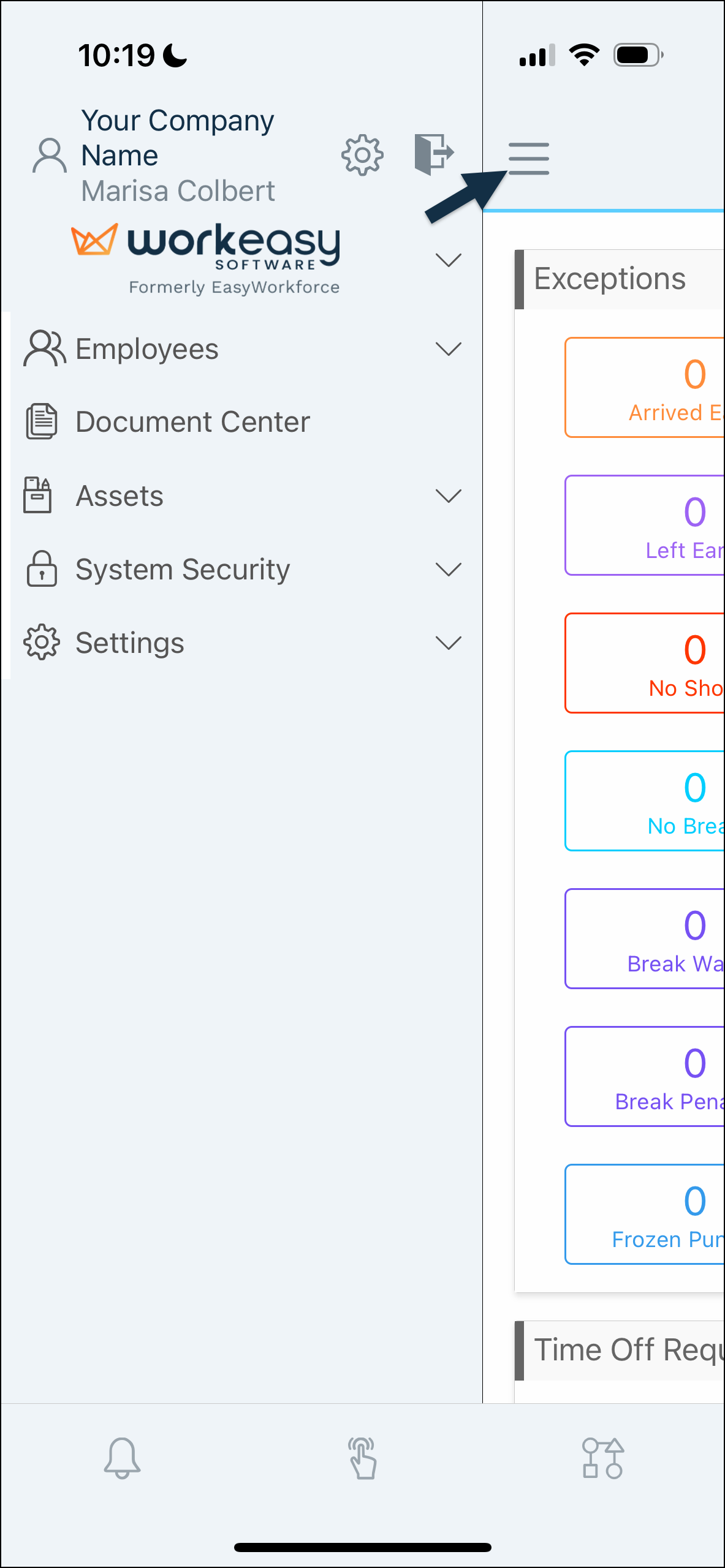The height and width of the screenshot is (1568, 725).
Task: Open the shapes workflow icon in bottom bar
Action: 603,1458
